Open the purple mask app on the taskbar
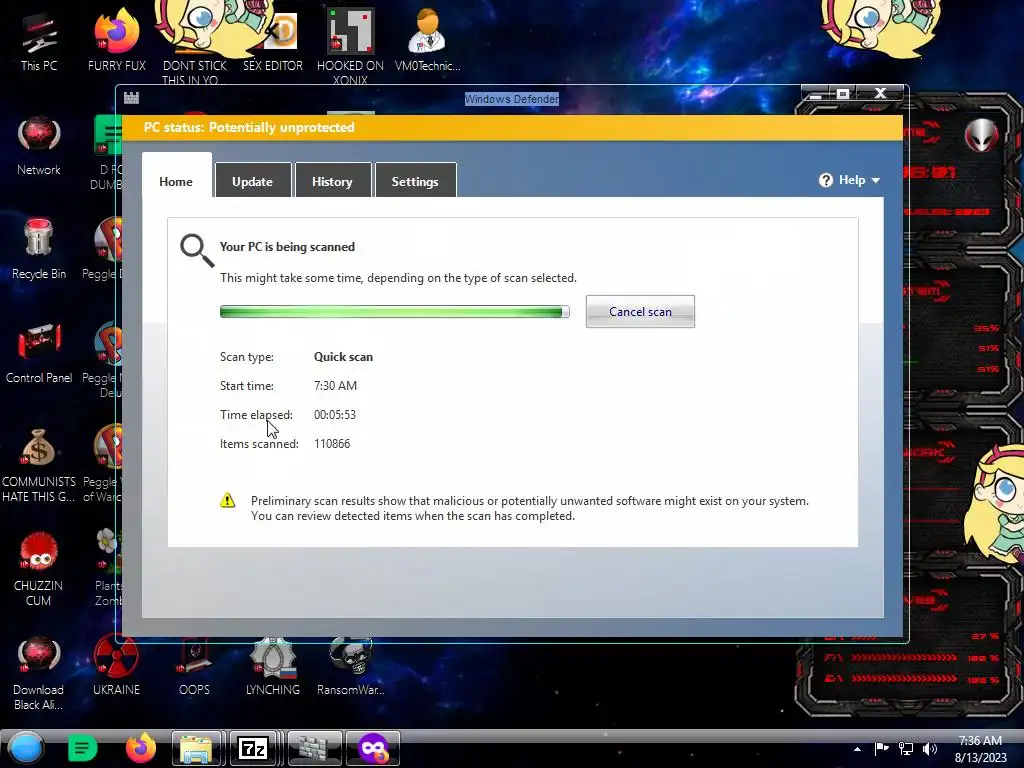Viewport: 1024px width, 768px height. pyautogui.click(x=373, y=748)
